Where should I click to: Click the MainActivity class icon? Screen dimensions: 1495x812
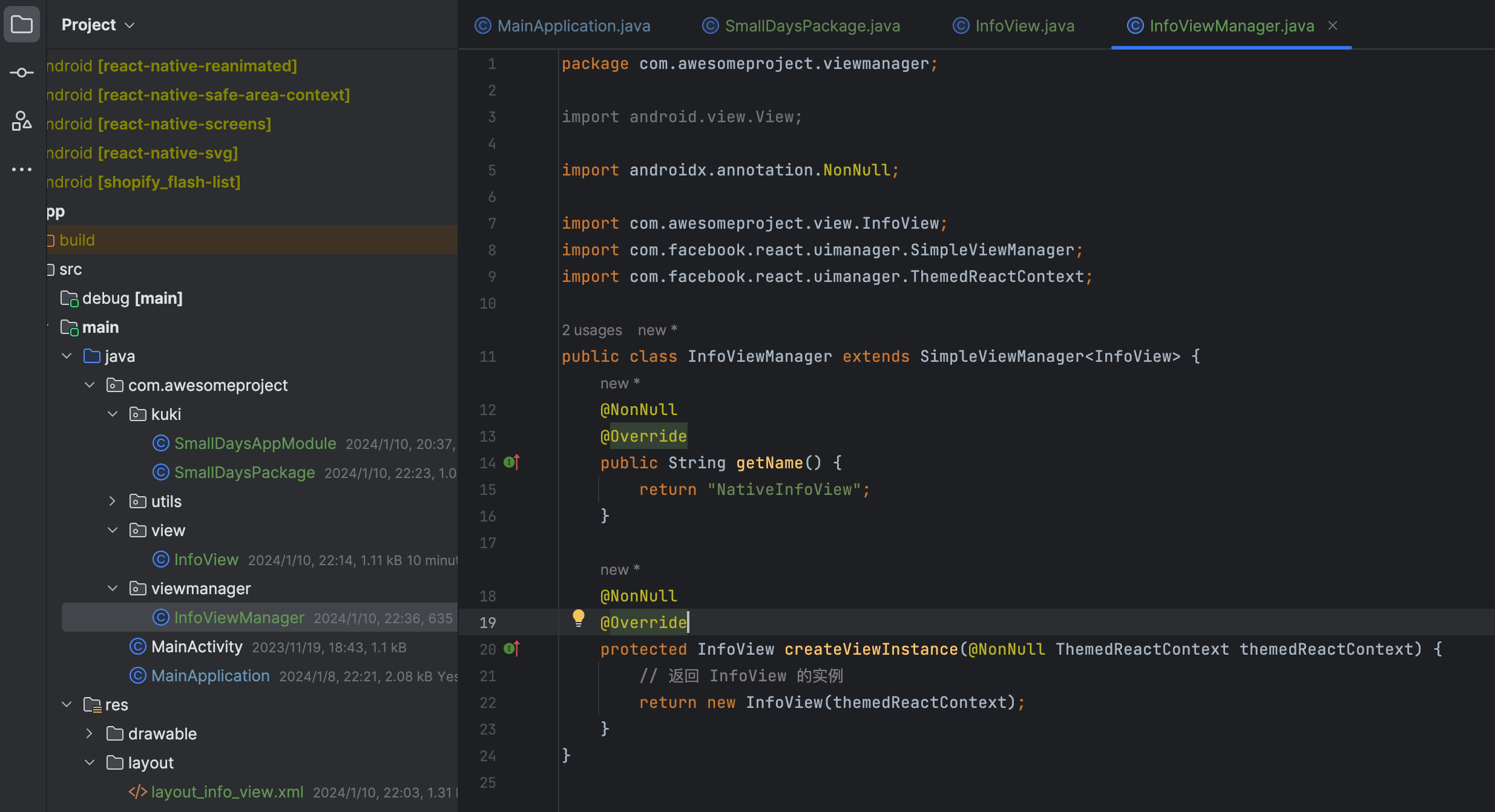(137, 647)
